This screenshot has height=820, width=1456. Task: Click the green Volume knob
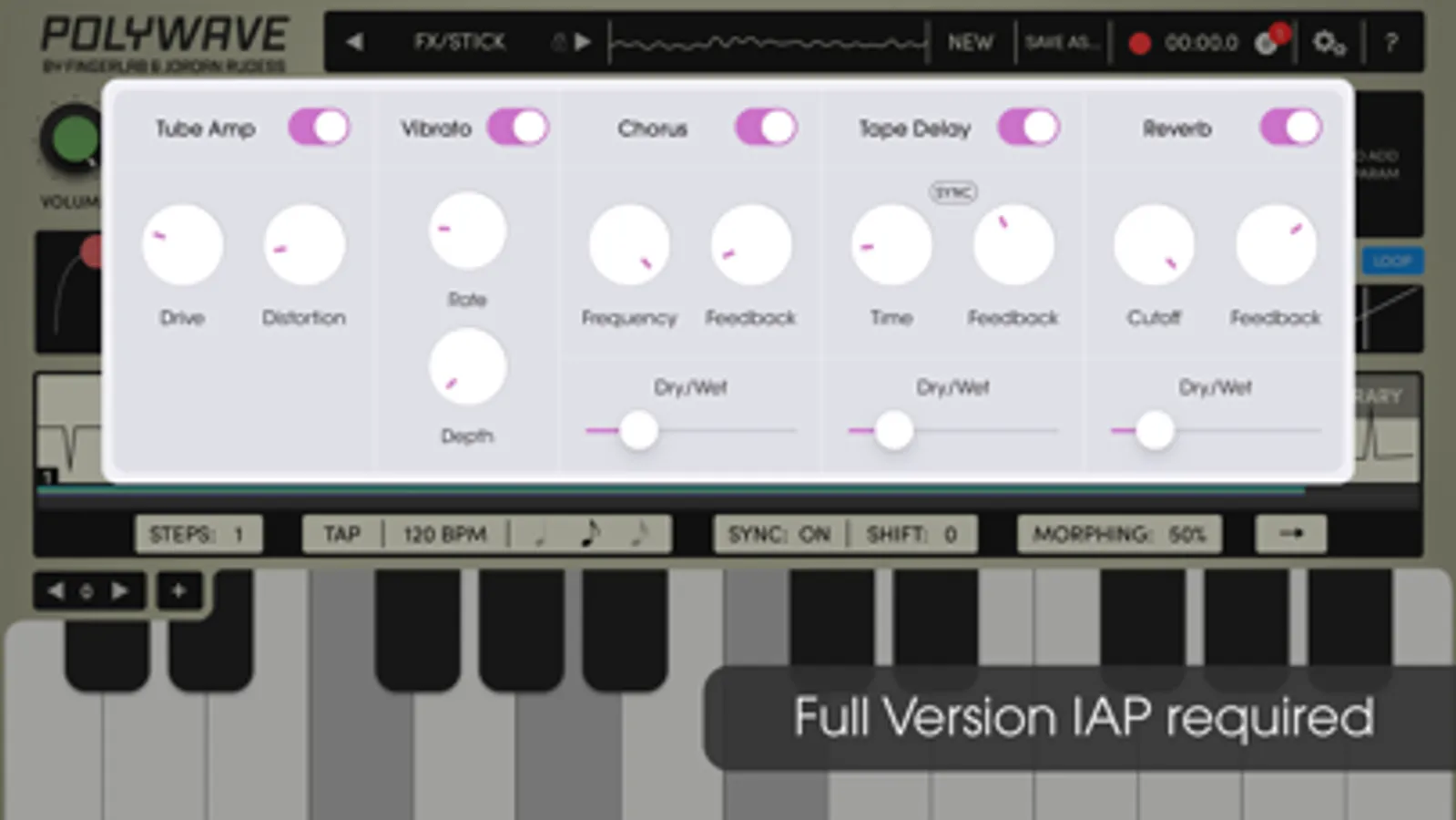(75, 139)
